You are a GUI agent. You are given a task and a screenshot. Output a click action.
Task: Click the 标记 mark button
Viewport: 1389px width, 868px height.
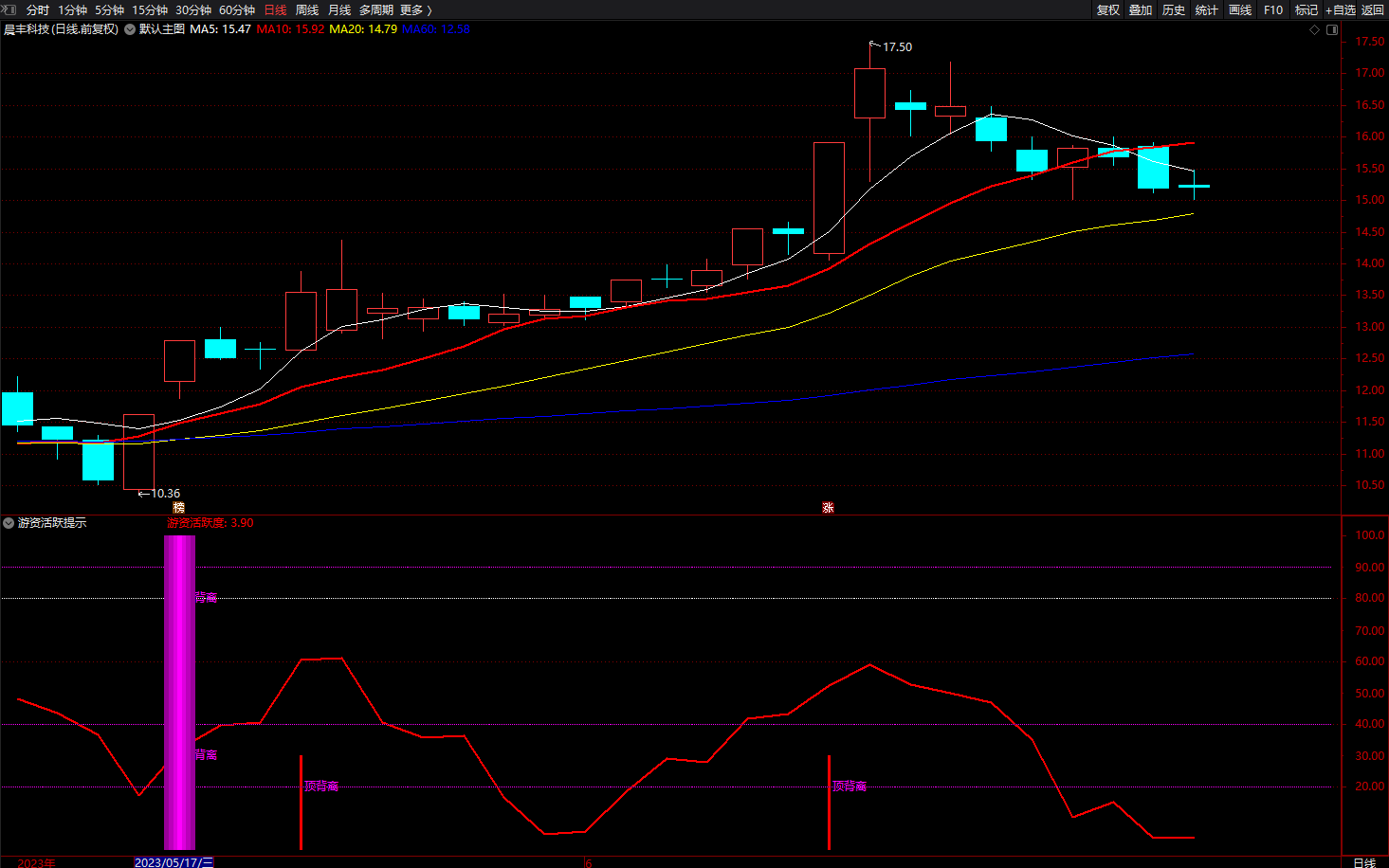pos(1307,10)
